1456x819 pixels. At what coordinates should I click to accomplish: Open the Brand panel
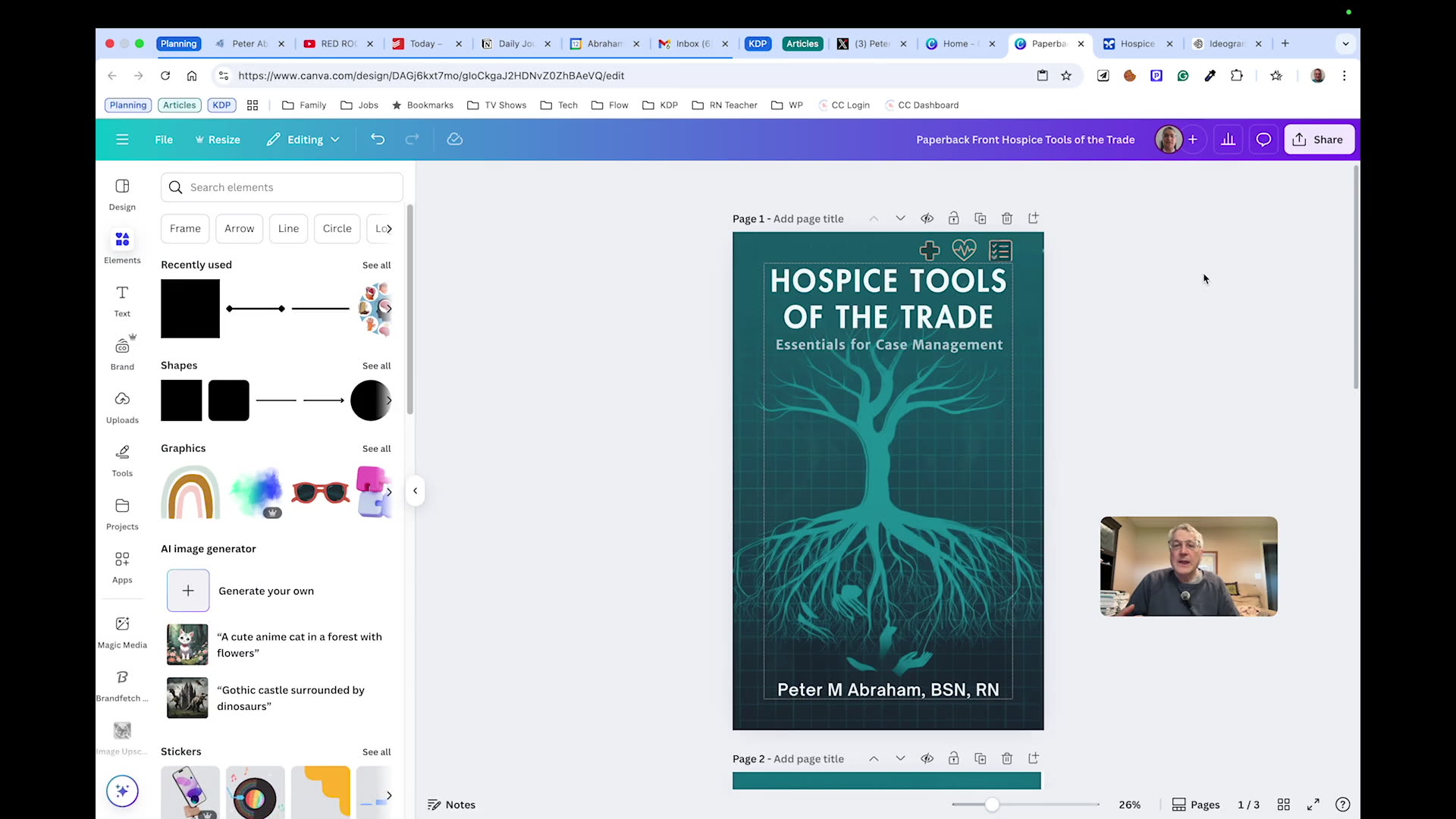122,351
